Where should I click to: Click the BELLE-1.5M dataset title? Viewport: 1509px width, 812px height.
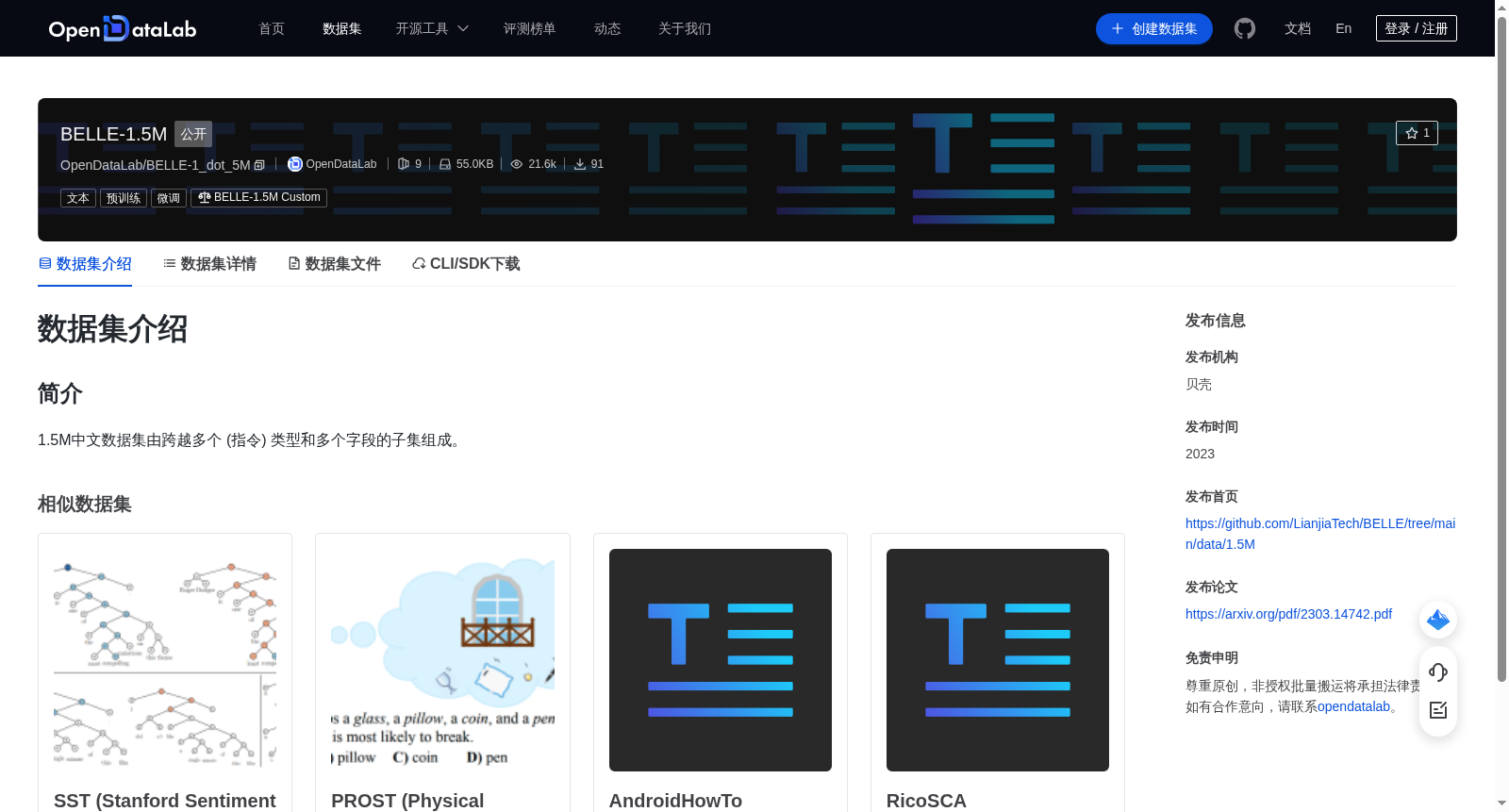click(x=113, y=134)
